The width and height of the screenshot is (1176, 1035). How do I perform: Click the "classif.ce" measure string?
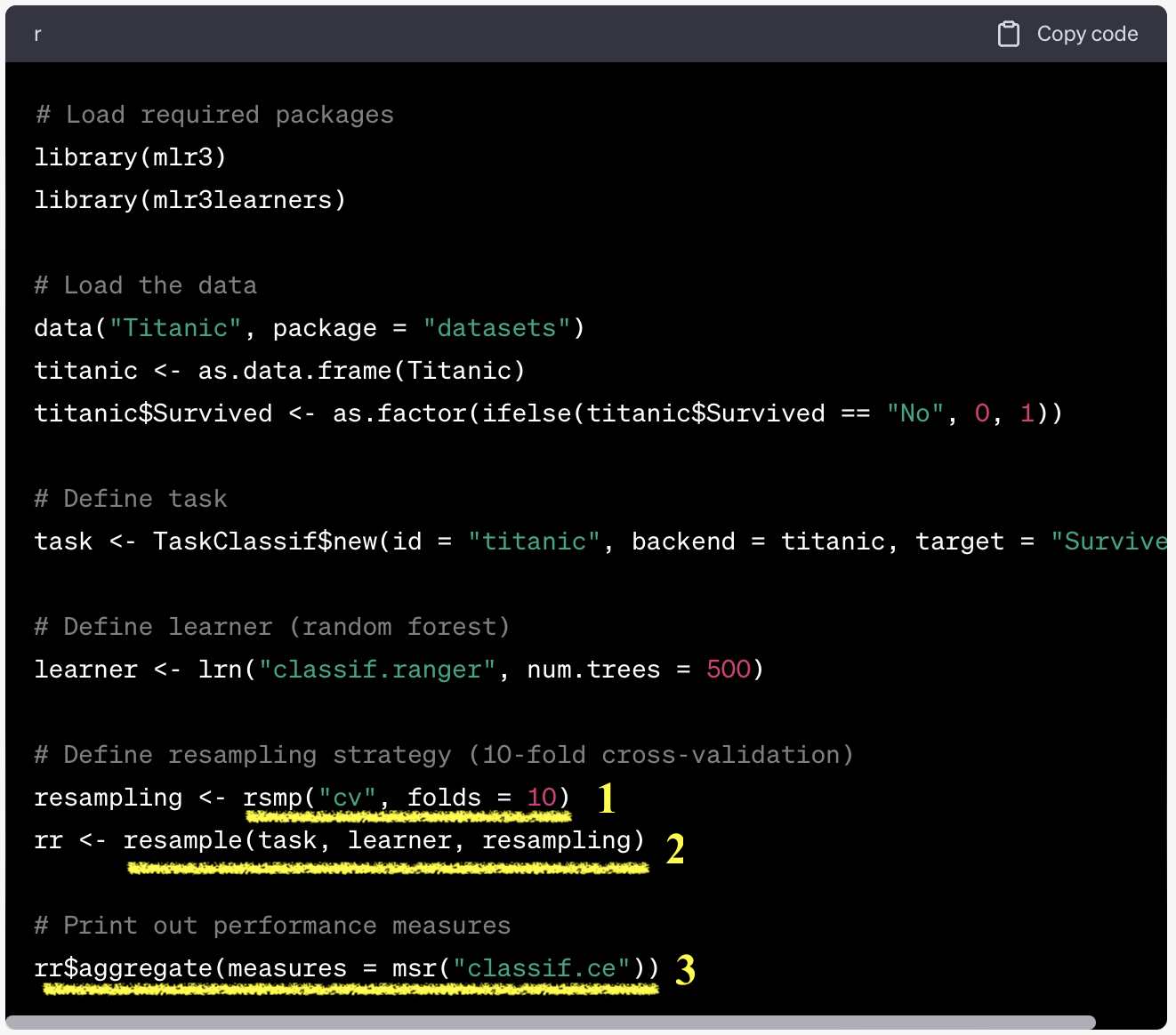tap(542, 968)
